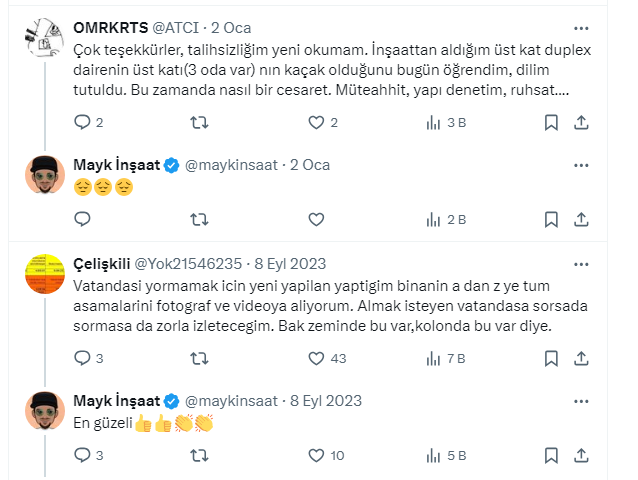The height and width of the screenshot is (480, 638).
Task: Share the 'En güzeli' reply
Action: (x=582, y=455)
